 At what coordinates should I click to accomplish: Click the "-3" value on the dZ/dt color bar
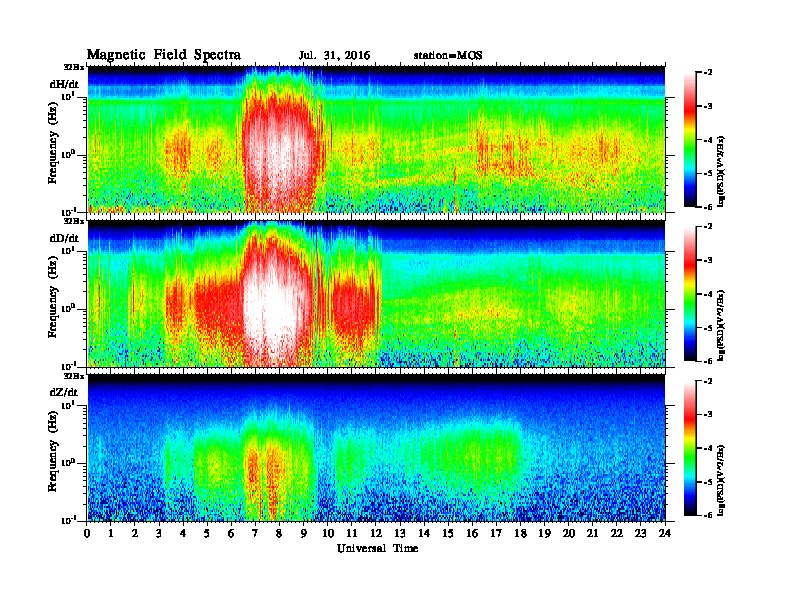click(708, 415)
